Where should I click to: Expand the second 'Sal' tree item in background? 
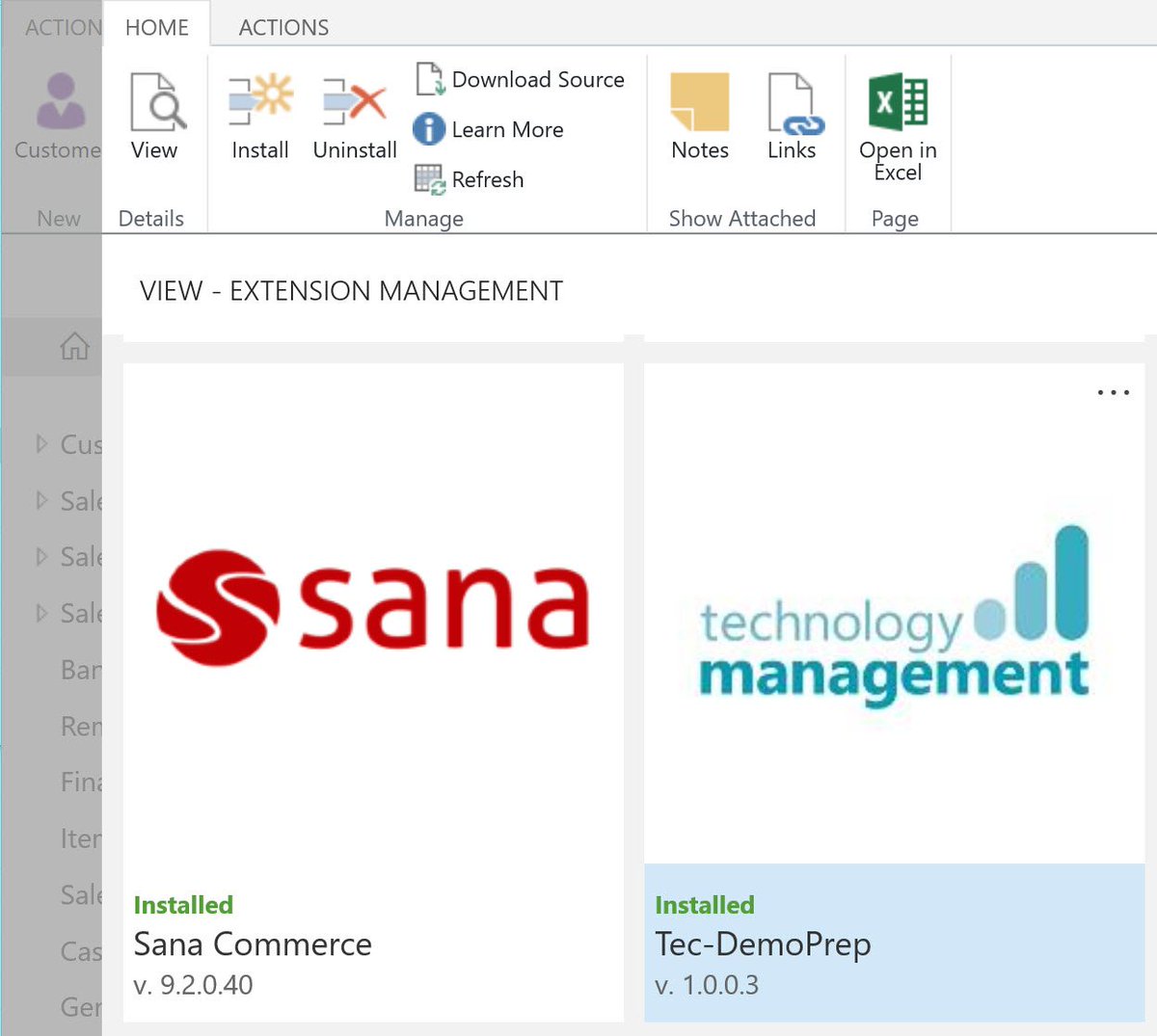(x=41, y=556)
